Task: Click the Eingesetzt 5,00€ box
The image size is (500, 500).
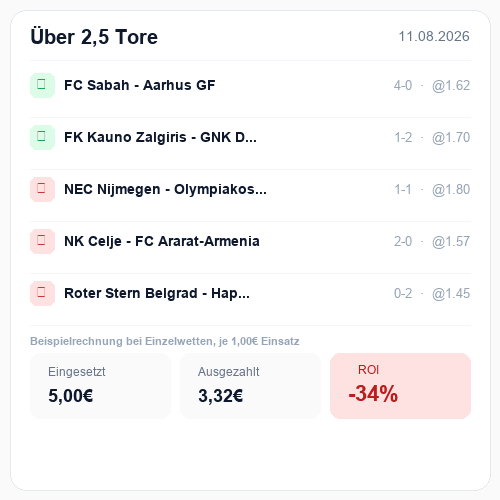Action: pos(100,386)
